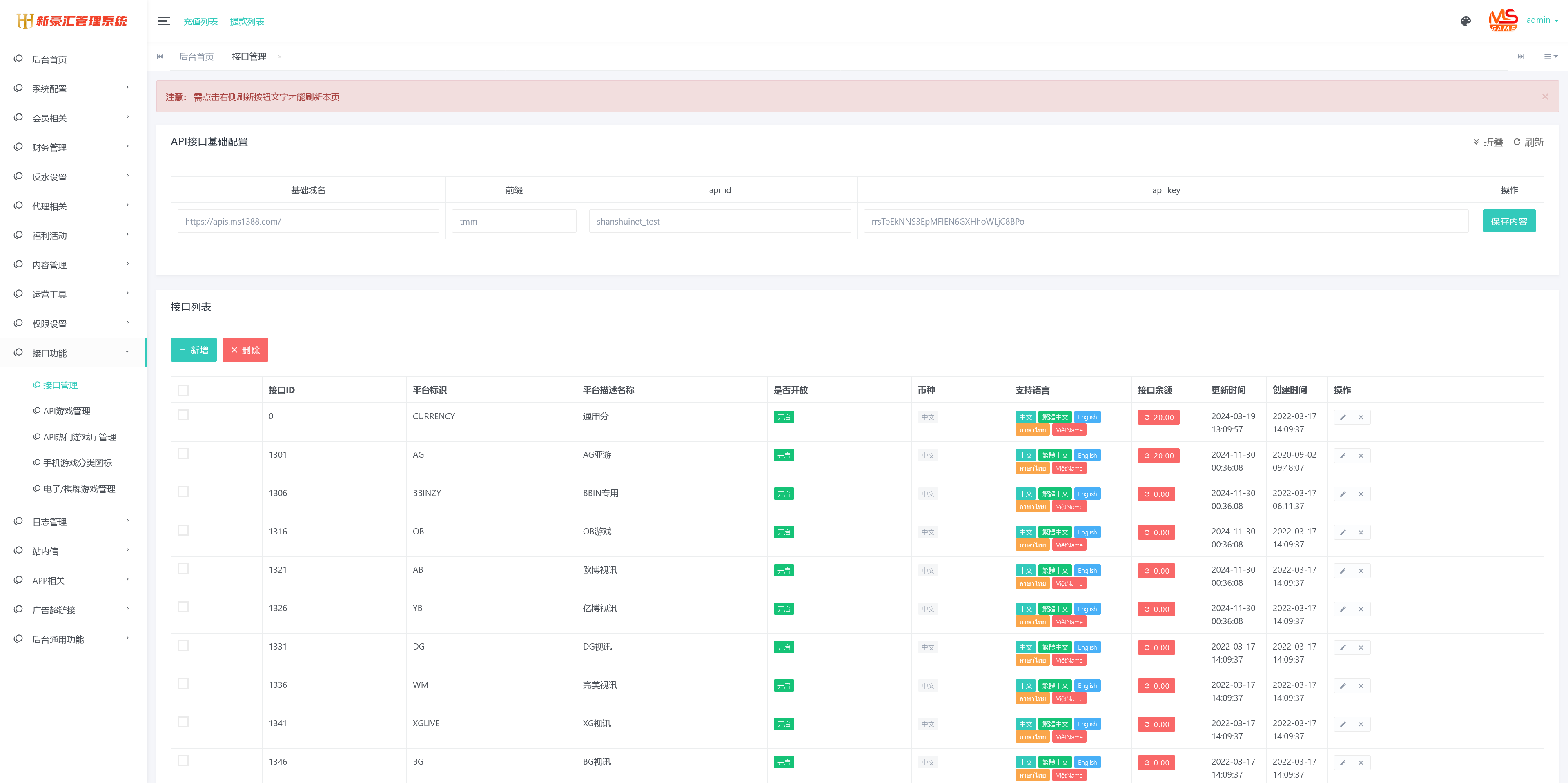Switch to the 后台首页 tab
1568x783 pixels.
click(x=196, y=57)
